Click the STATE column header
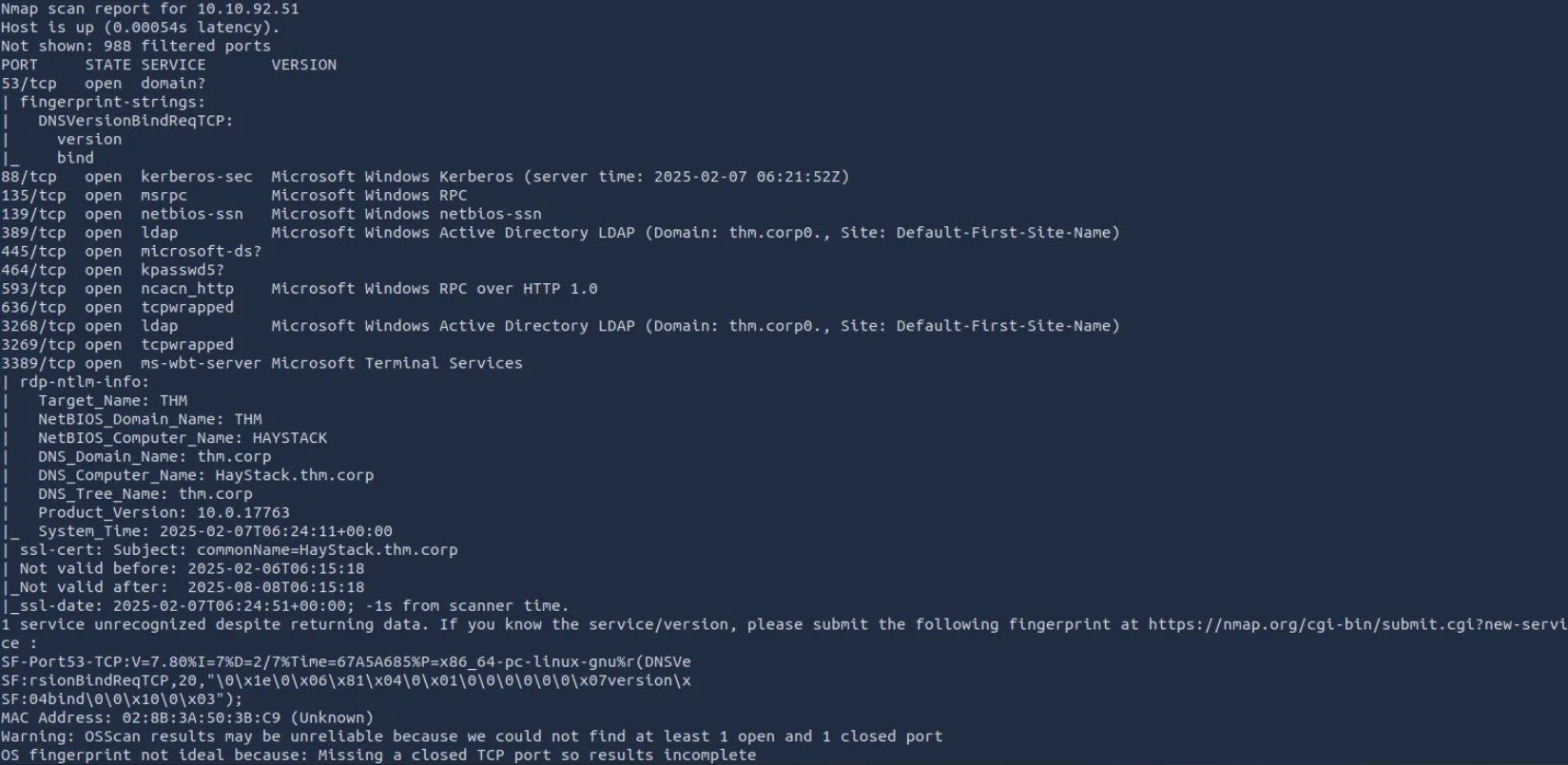1568x765 pixels. (107, 65)
